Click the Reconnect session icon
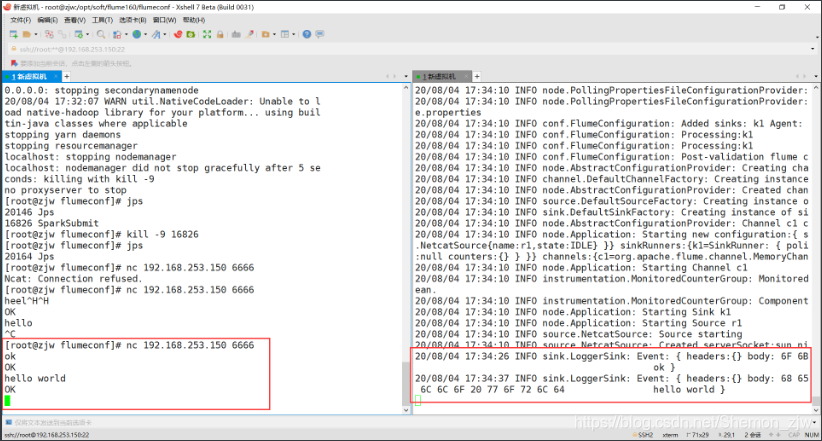The width and height of the screenshot is (822, 441). [62, 34]
